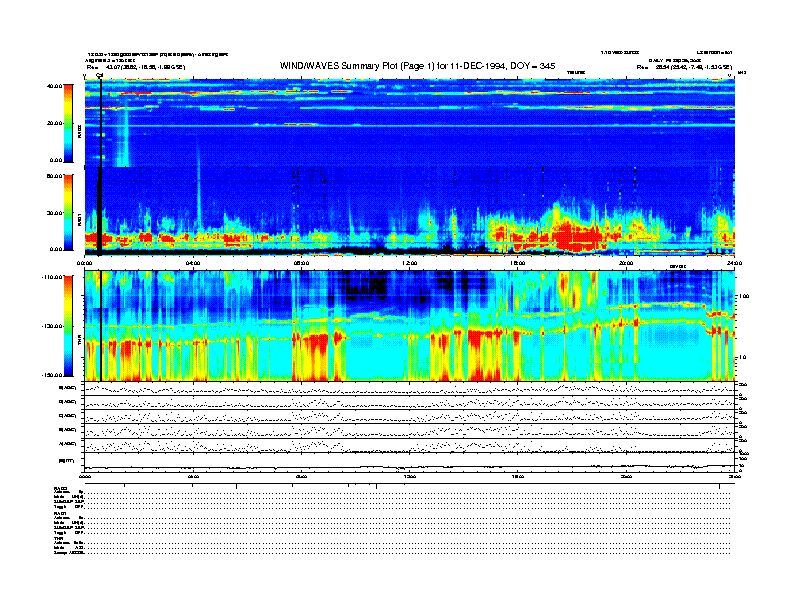Click the 20.00 label on RAD2 scale
Viewport: 792px width, 612px height.
coord(55,123)
